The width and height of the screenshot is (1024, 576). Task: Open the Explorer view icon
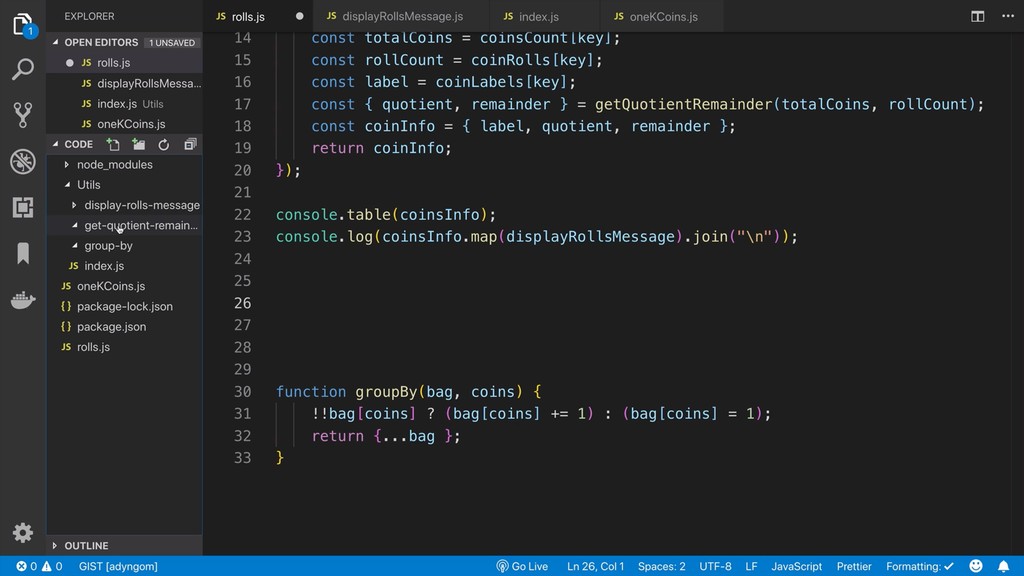coord(23,25)
